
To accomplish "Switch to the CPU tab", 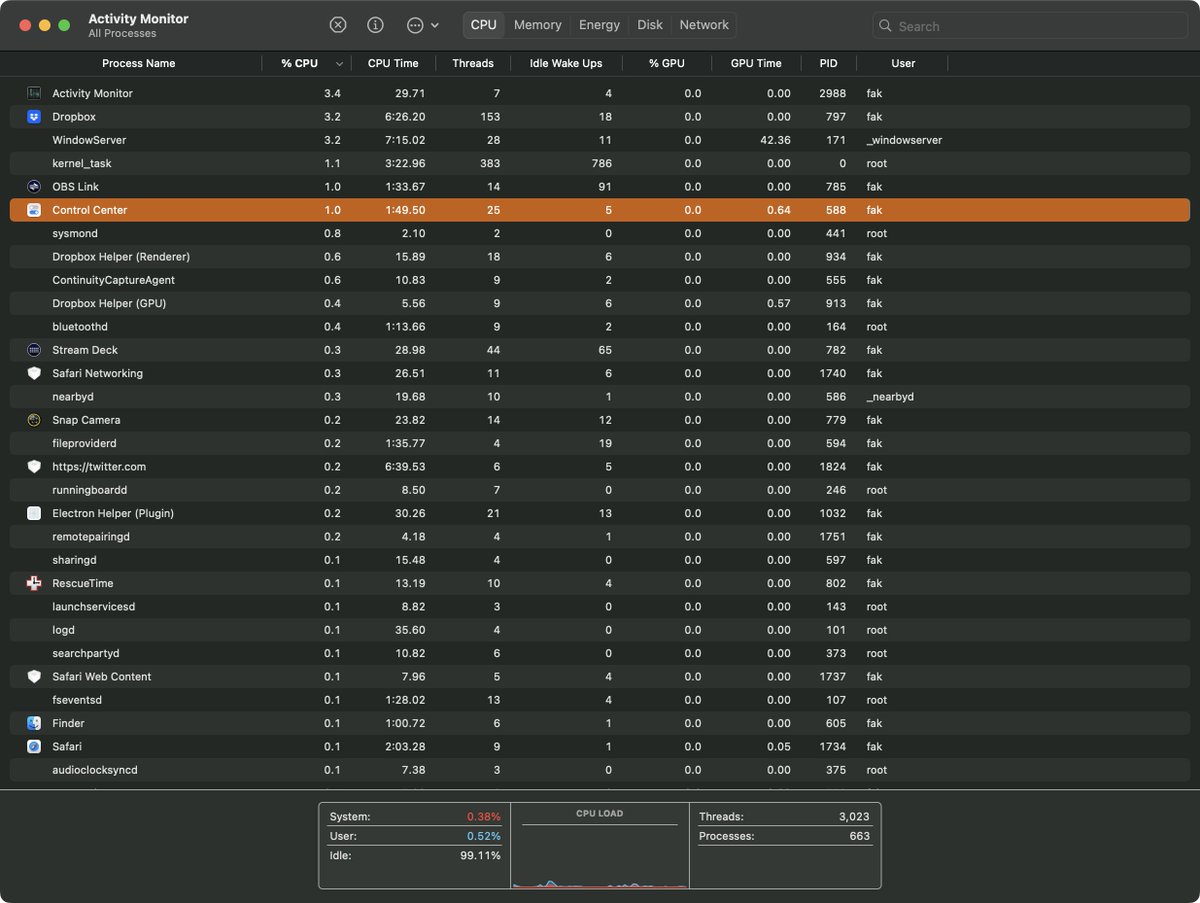I will 484,25.
